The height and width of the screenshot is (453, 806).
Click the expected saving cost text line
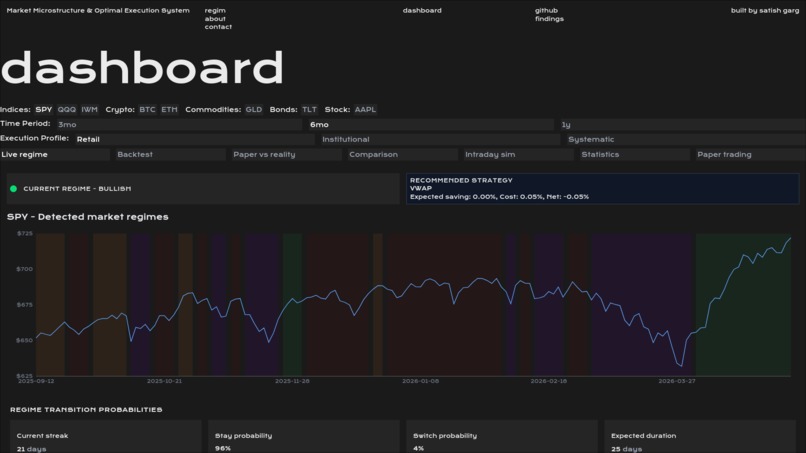point(499,196)
